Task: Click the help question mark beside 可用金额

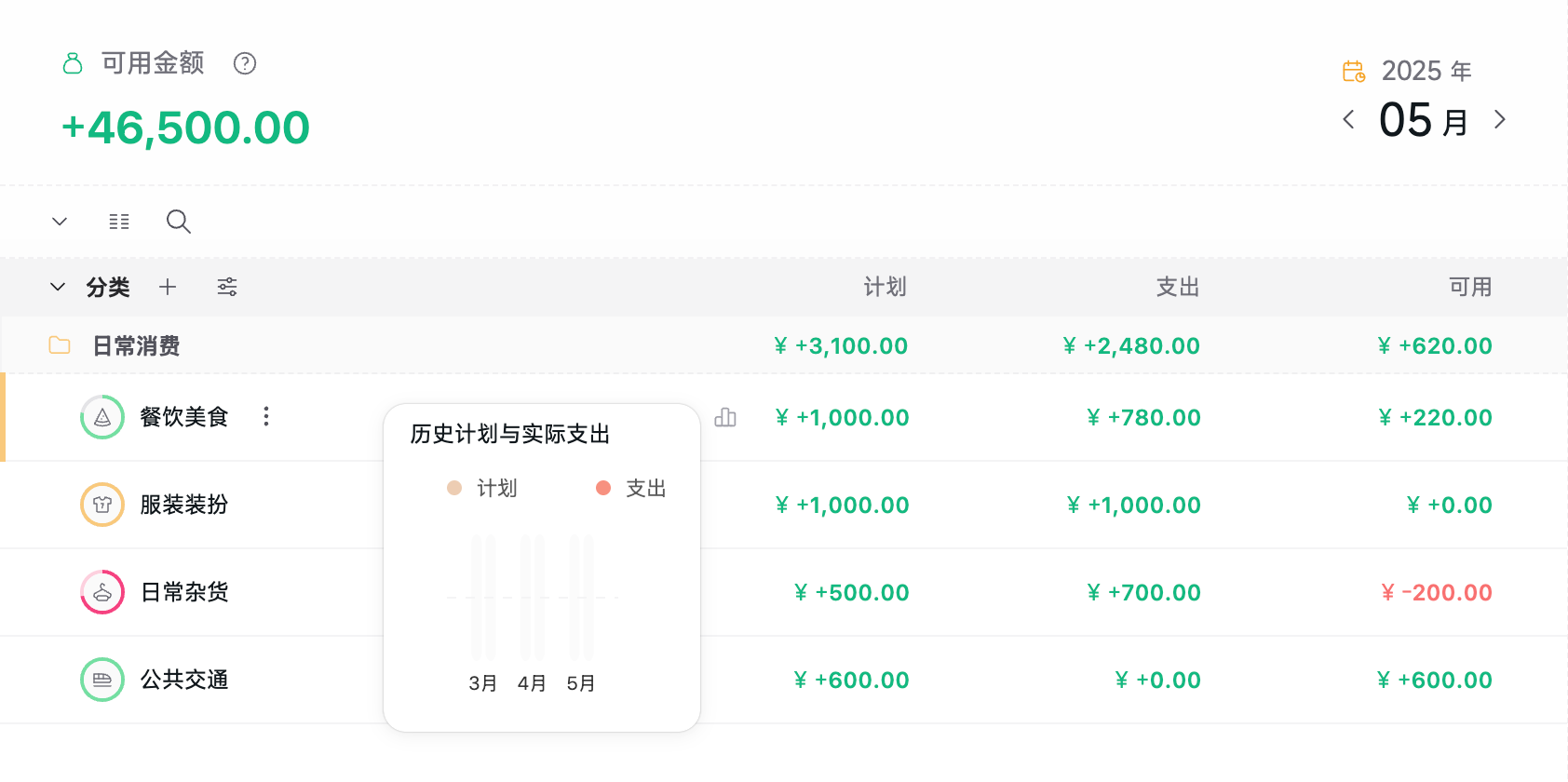Action: (245, 63)
